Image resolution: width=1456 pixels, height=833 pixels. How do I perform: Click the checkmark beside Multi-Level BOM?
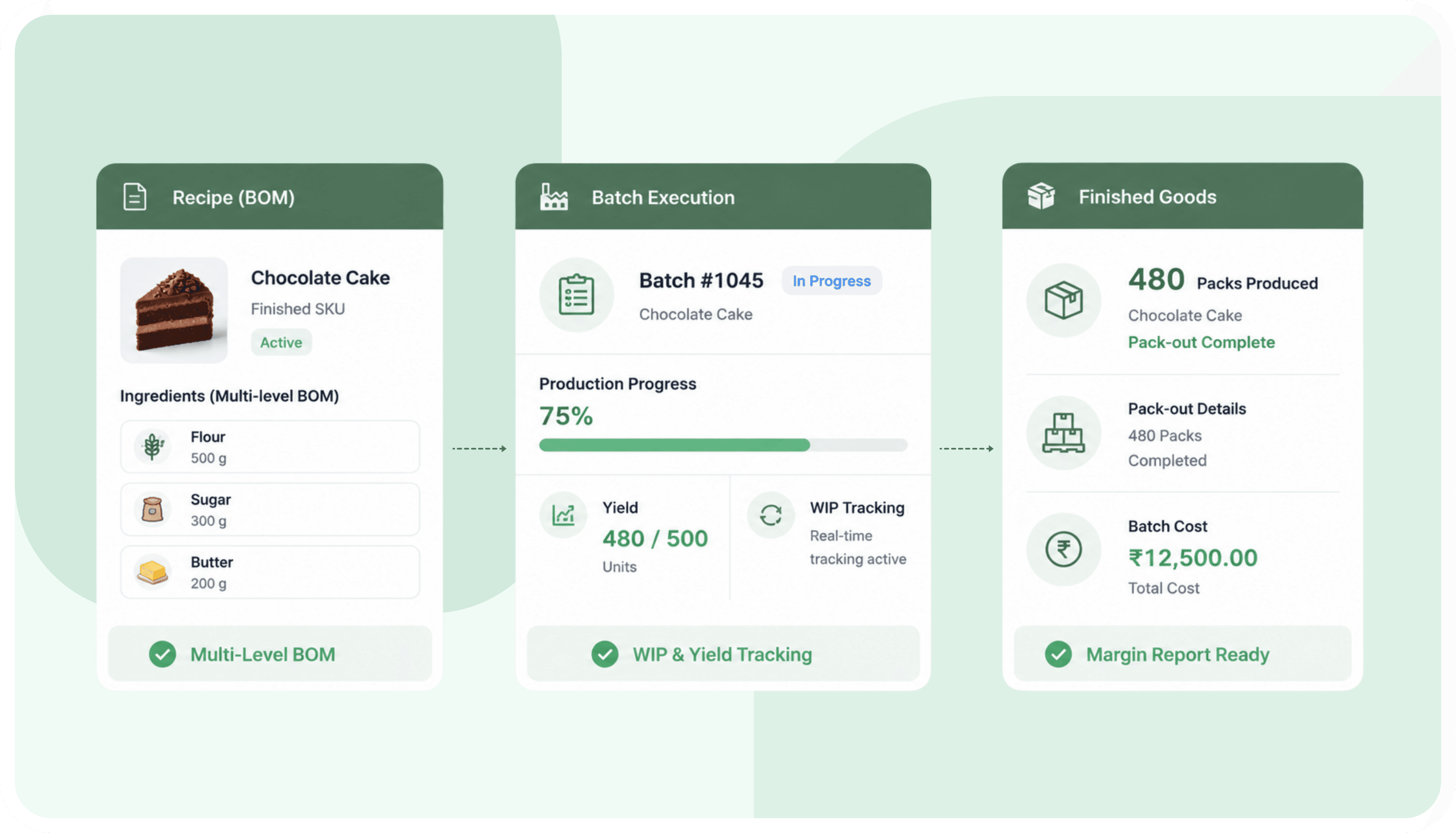tap(163, 654)
